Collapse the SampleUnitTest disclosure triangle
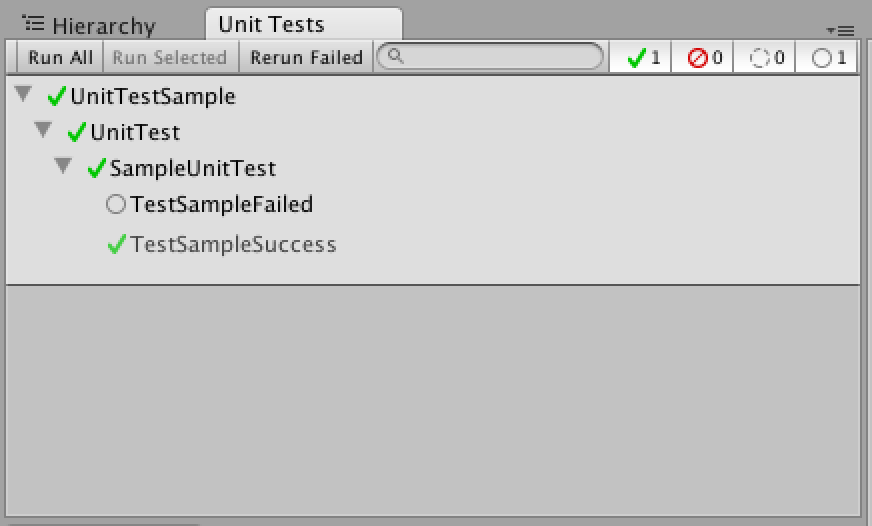872x526 pixels. (x=63, y=165)
